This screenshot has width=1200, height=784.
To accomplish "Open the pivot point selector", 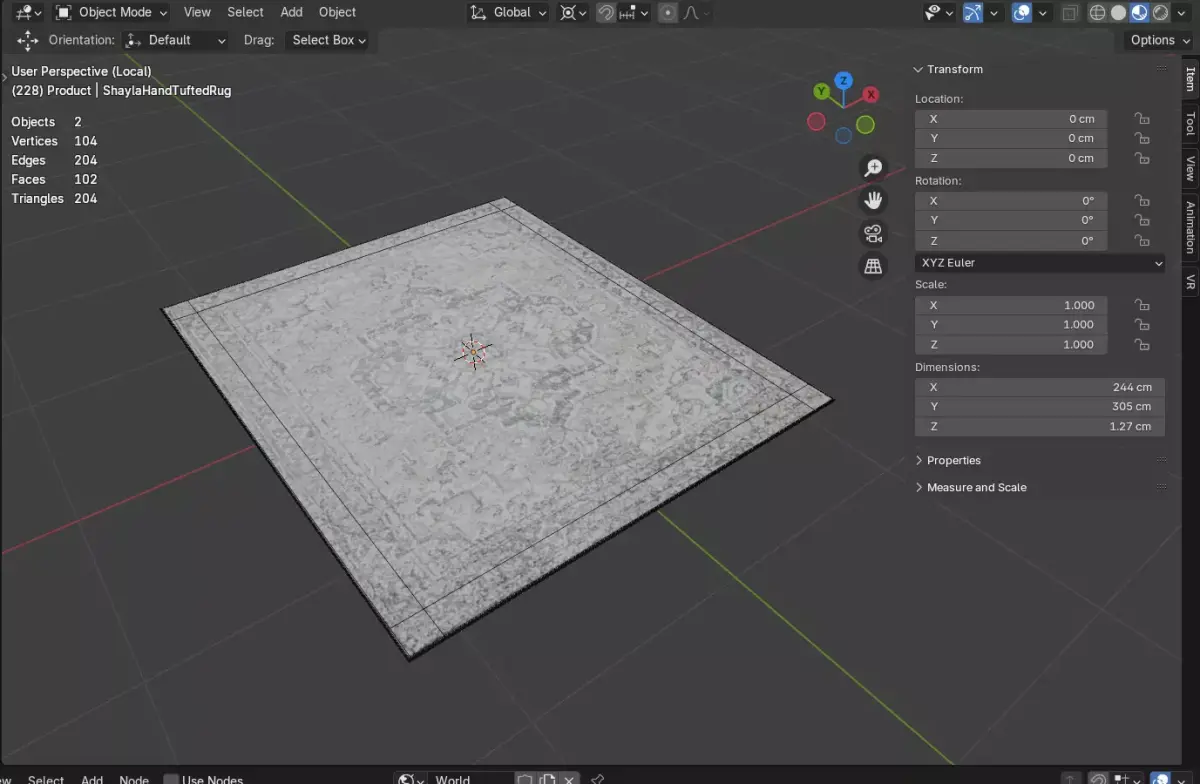I will 573,13.
